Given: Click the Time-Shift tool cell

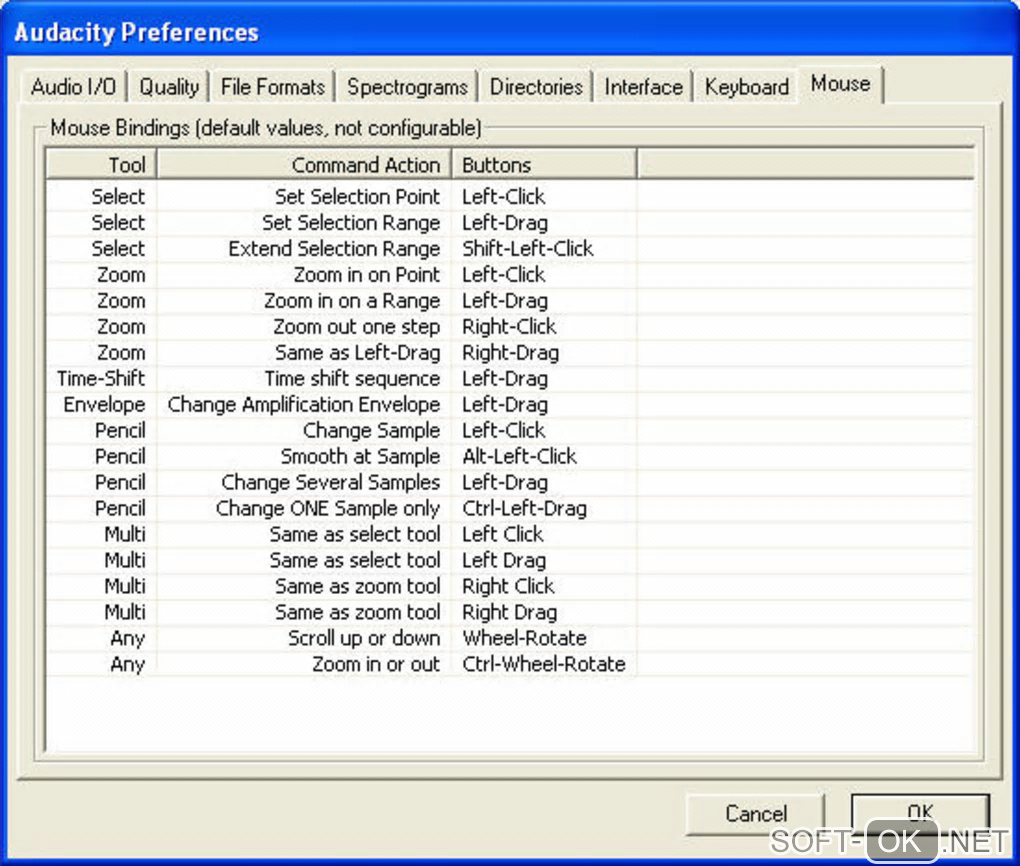Looking at the screenshot, I should [101, 379].
